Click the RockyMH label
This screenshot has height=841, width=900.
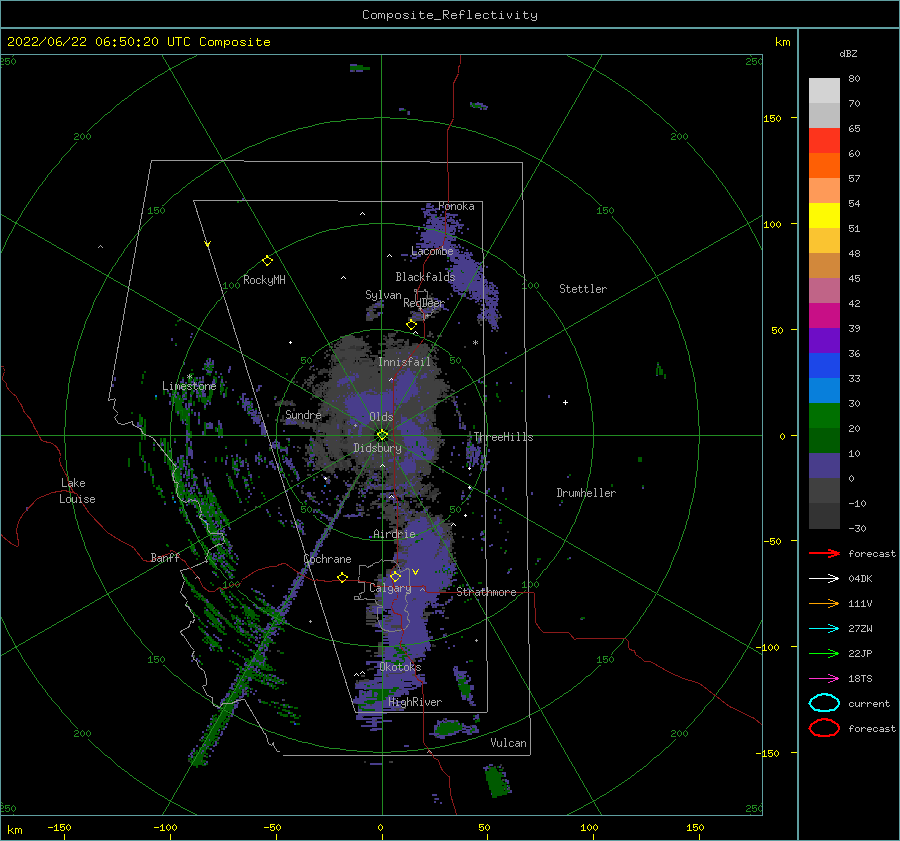point(264,280)
